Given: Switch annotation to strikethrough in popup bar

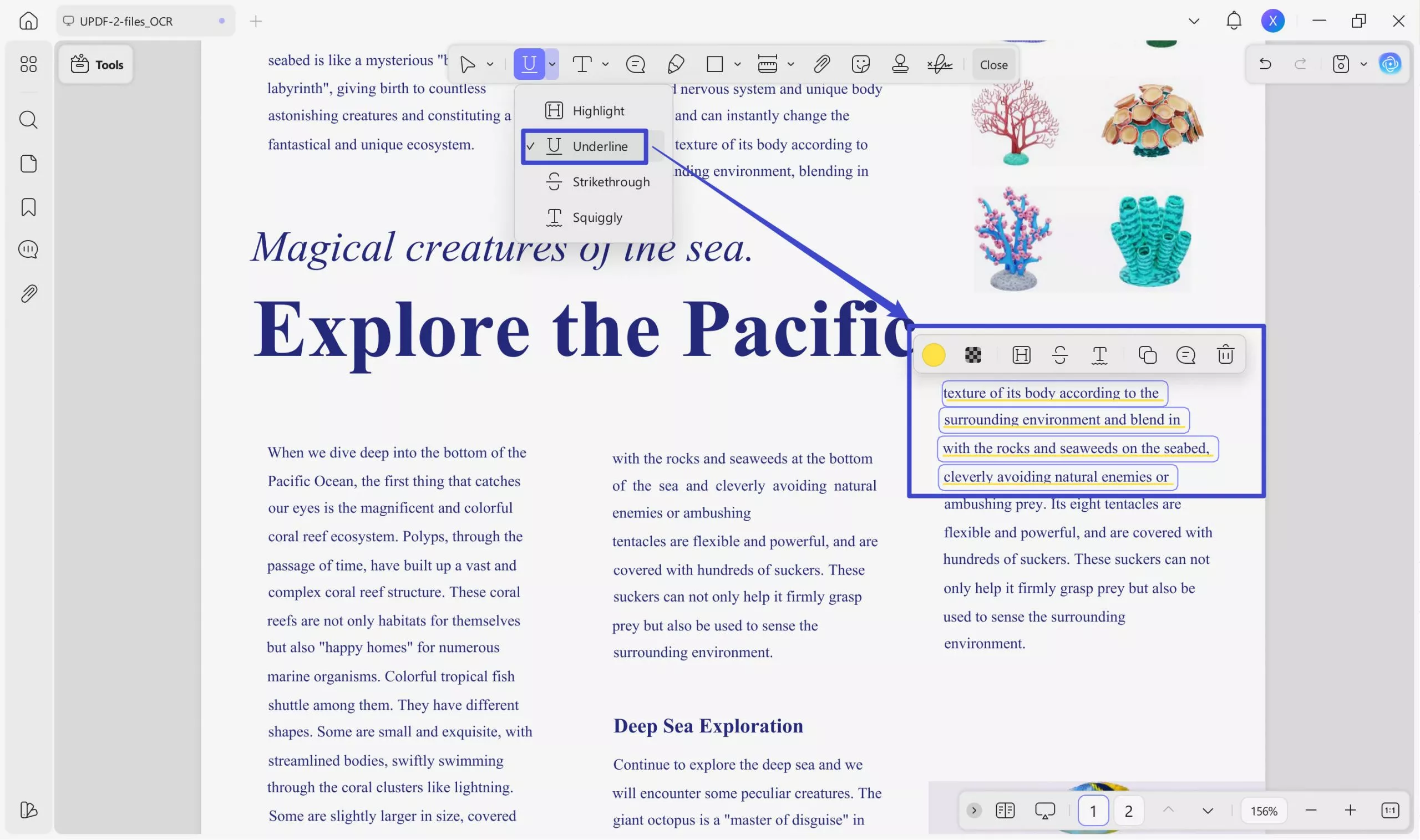Looking at the screenshot, I should coord(1060,355).
